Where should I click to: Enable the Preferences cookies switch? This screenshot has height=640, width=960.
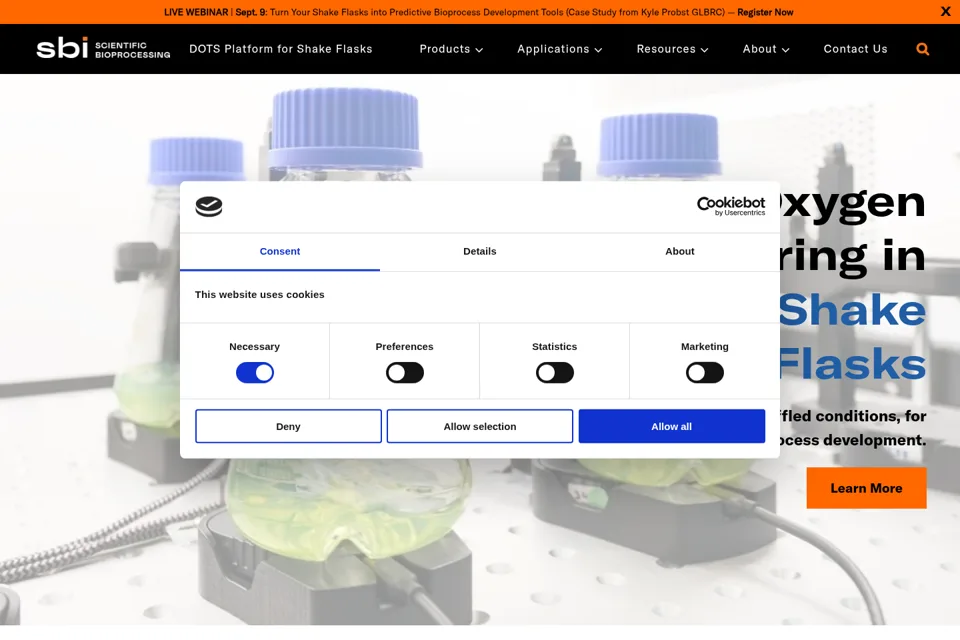click(x=405, y=372)
